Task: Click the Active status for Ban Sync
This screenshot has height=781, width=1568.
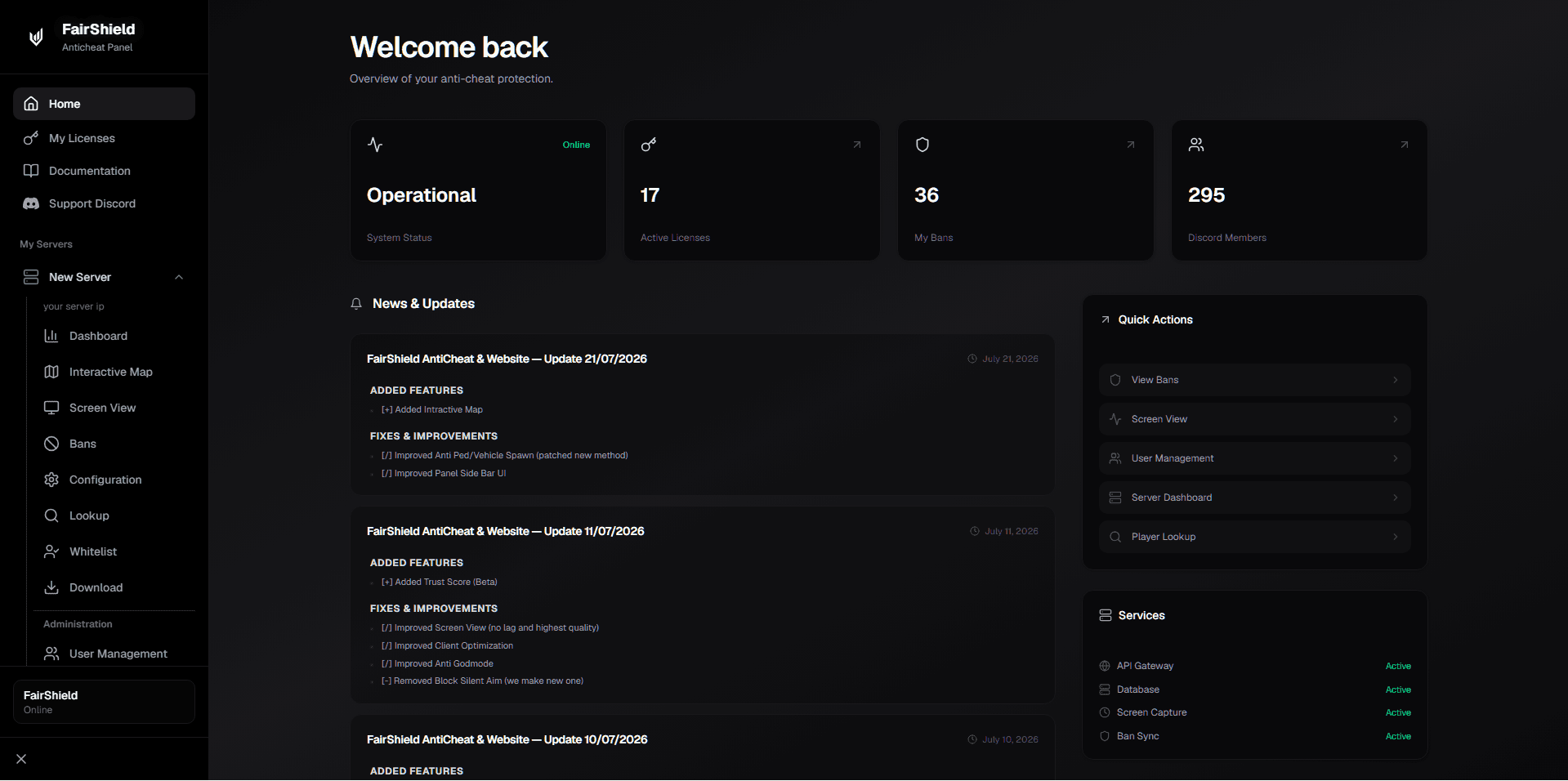Action: [1398, 736]
